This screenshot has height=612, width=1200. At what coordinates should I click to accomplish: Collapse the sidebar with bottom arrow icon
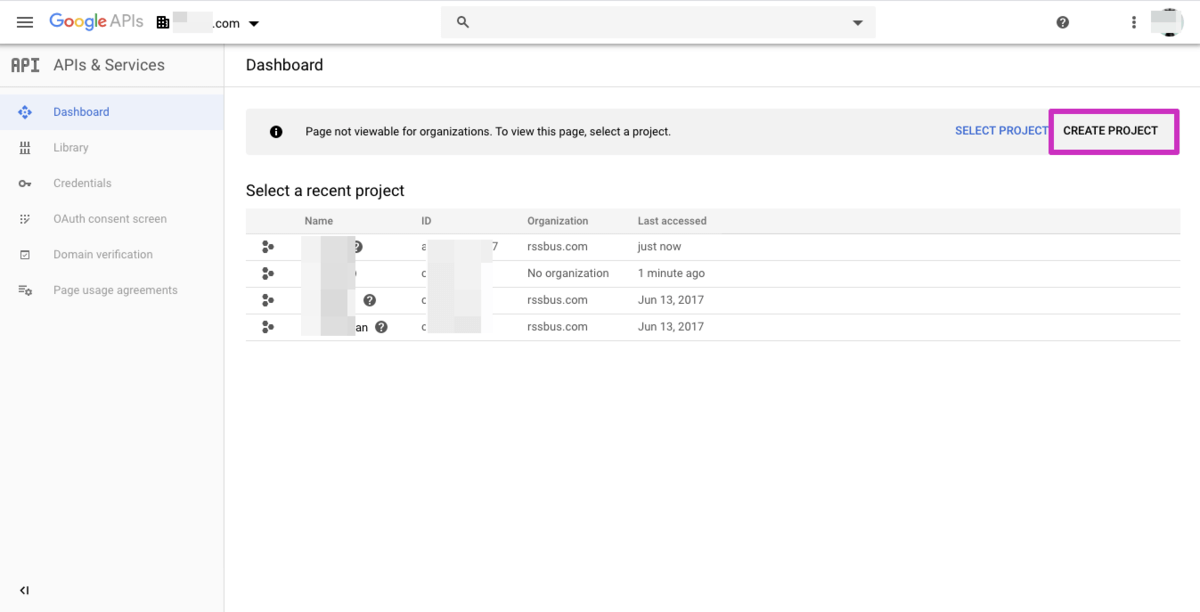pos(25,590)
